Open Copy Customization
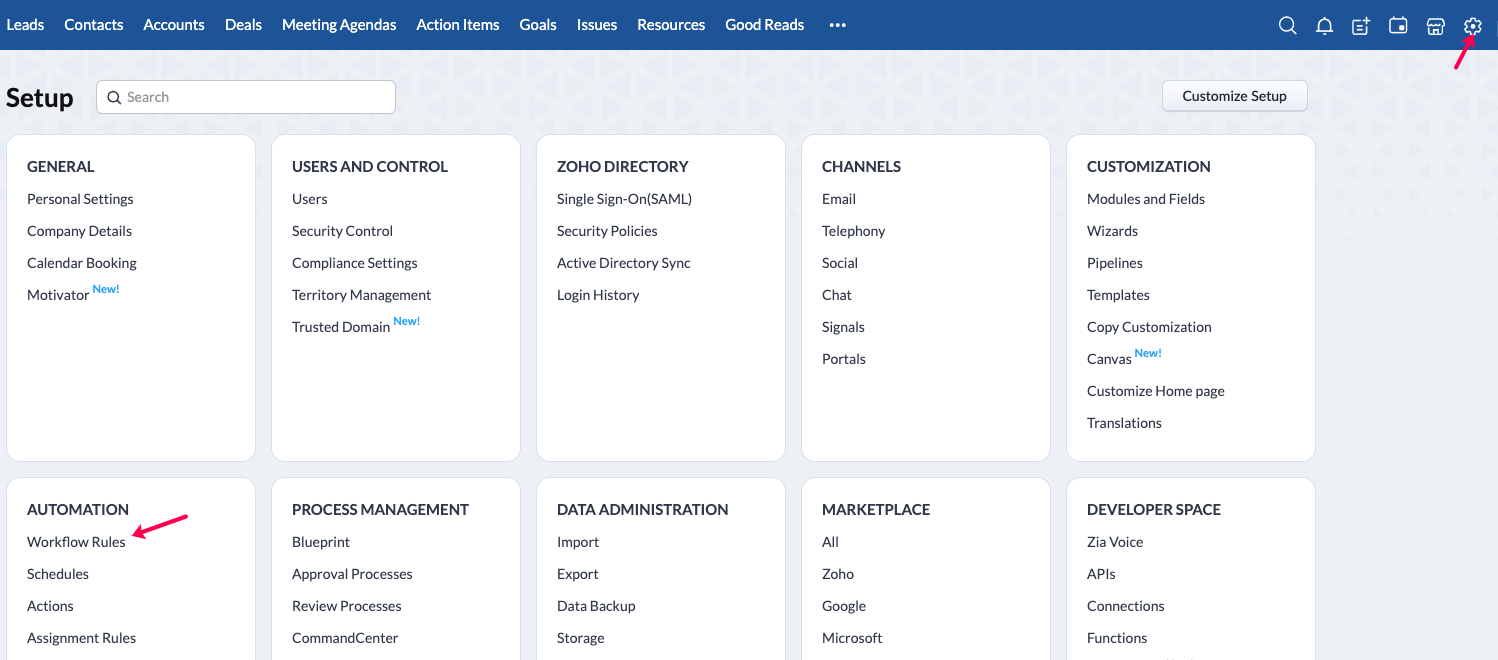This screenshot has height=660, width=1498. [x=1149, y=327]
